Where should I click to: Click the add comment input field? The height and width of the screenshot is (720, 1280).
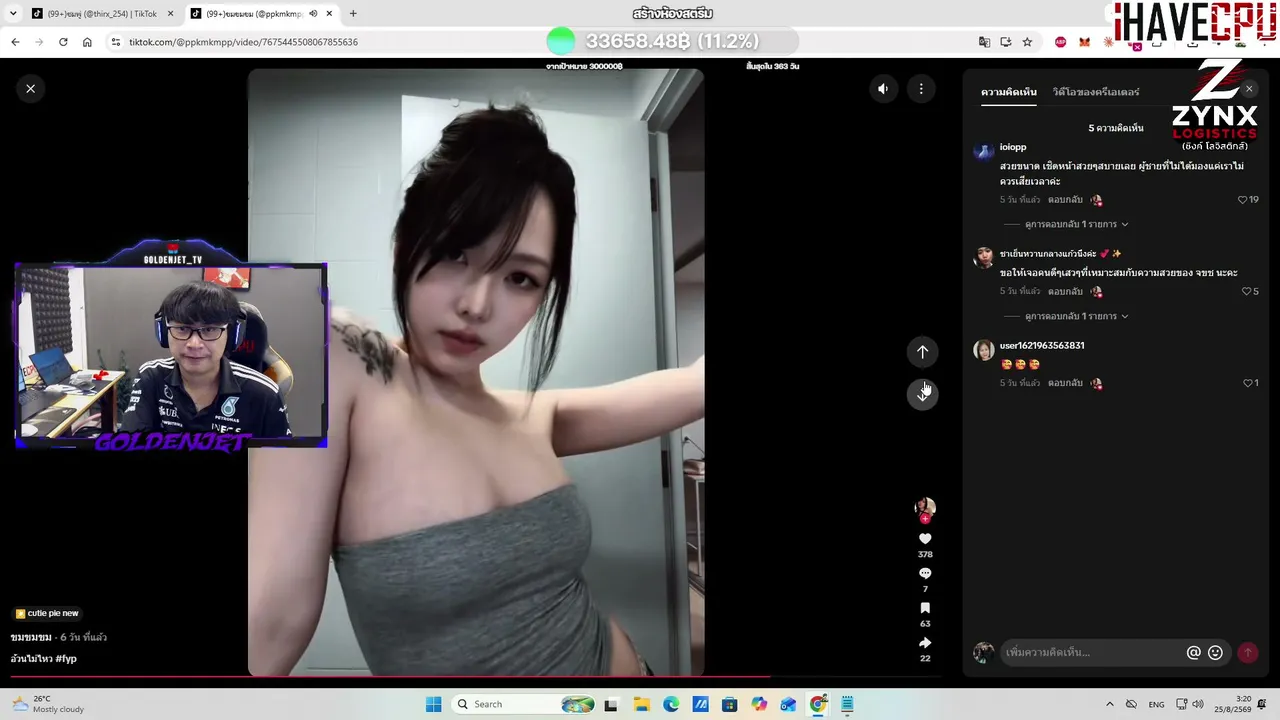point(1092,653)
